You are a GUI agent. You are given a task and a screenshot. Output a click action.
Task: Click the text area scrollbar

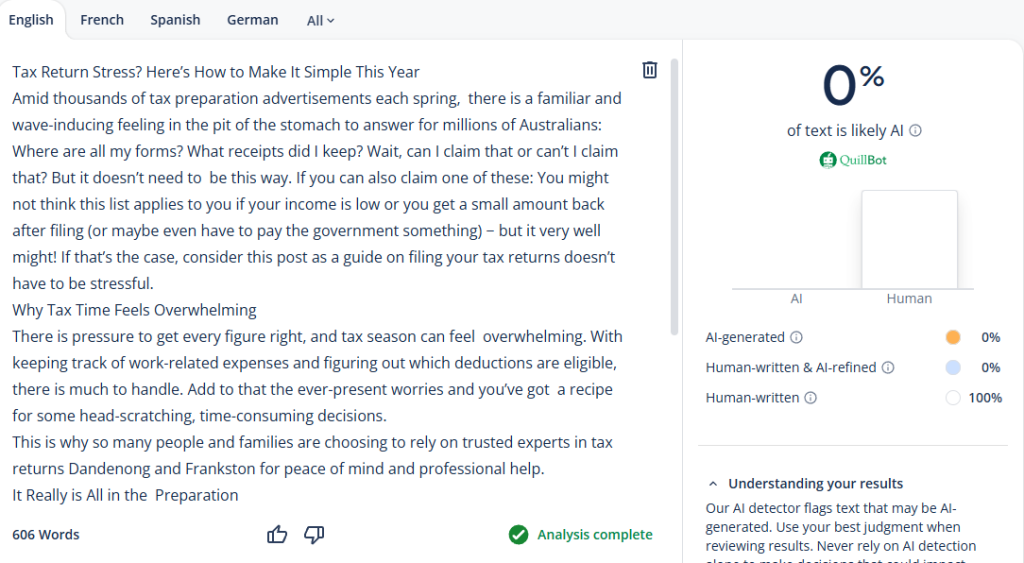674,200
